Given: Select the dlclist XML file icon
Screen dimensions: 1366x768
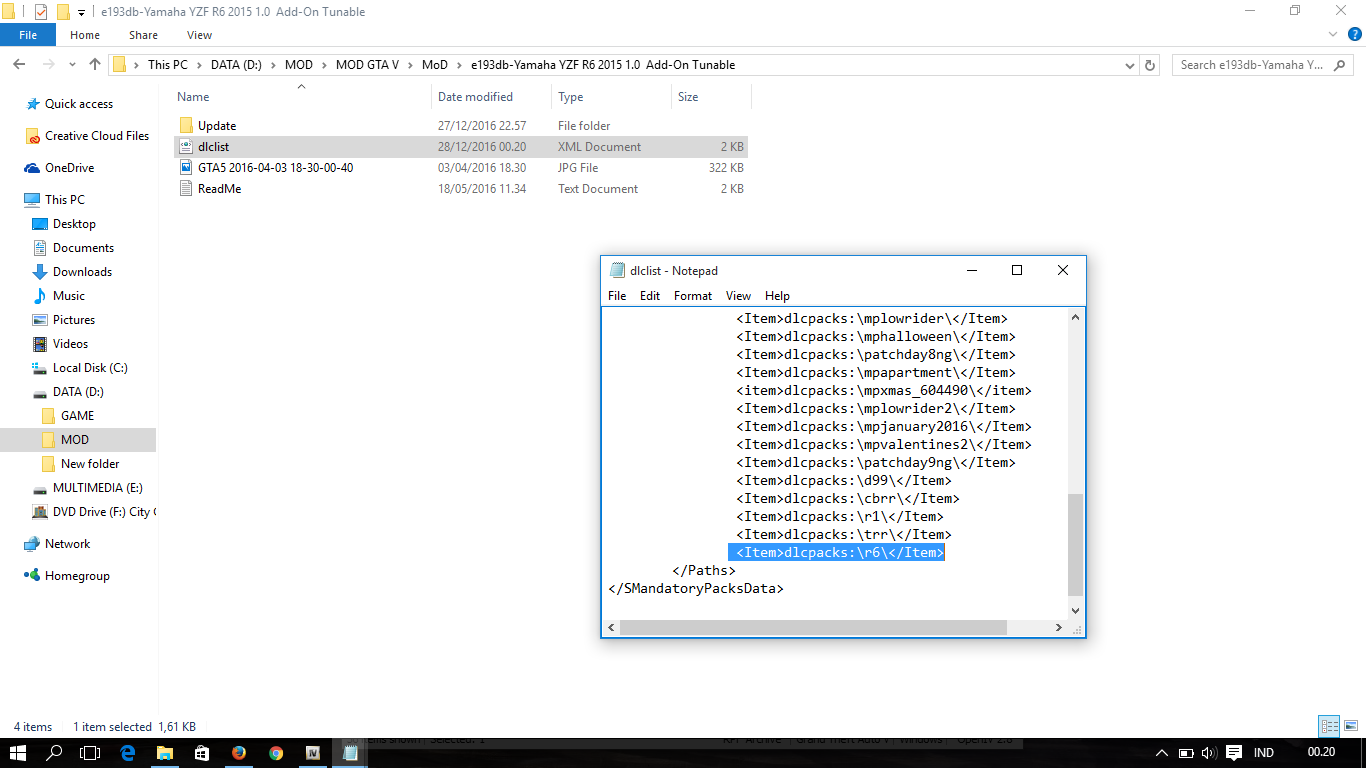Looking at the screenshot, I should click(x=186, y=147).
